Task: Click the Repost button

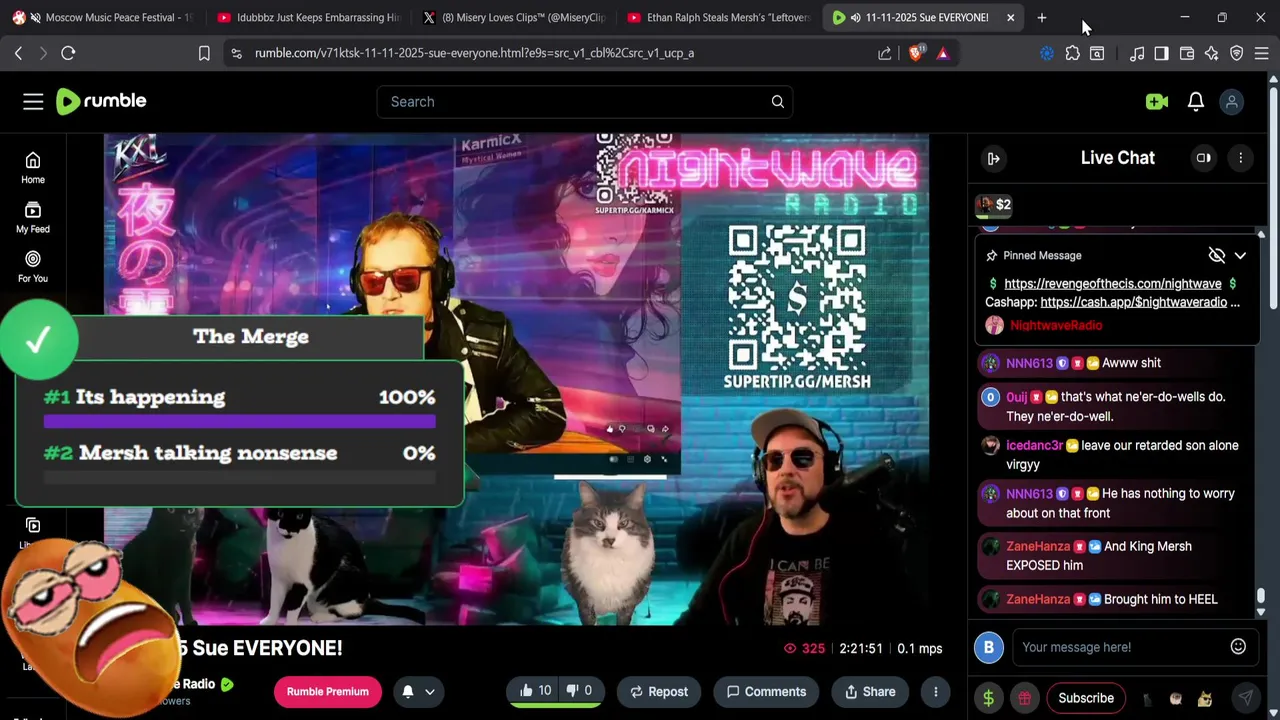Action: (659, 691)
